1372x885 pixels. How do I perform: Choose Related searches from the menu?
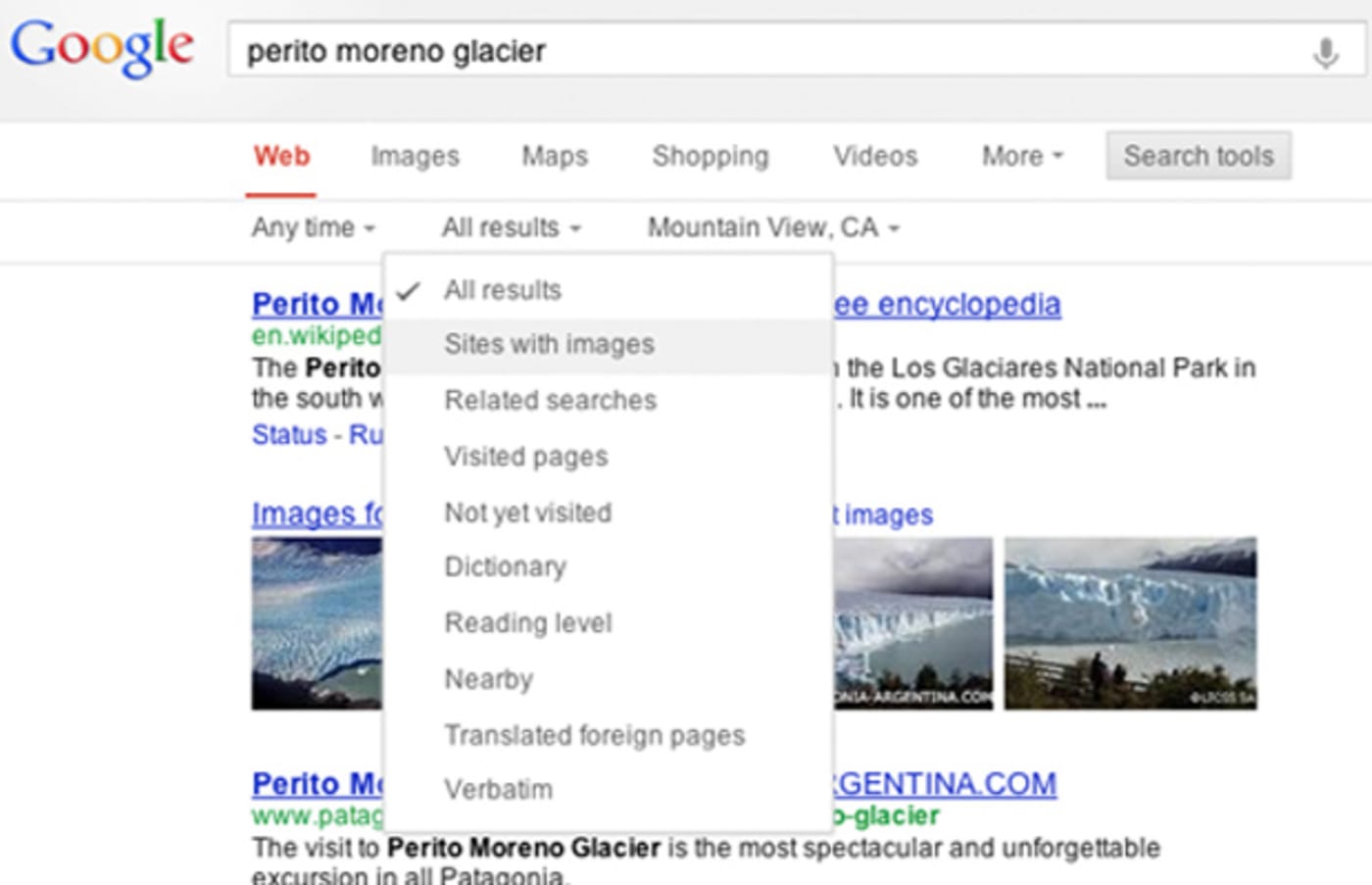(x=550, y=400)
